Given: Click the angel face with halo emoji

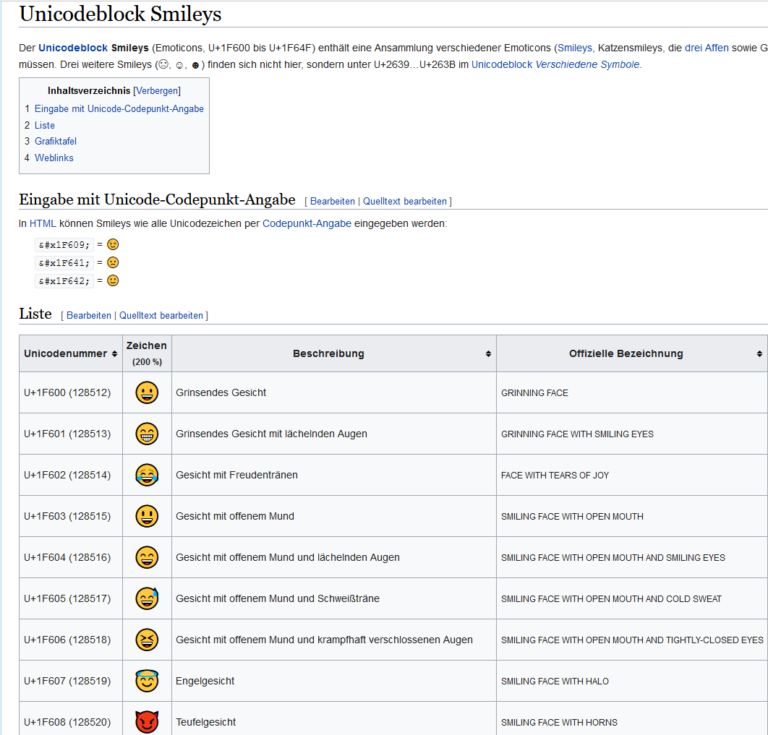Looking at the screenshot, I should (x=147, y=680).
